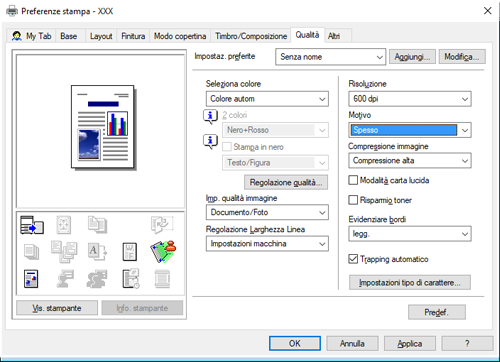Click the greyed banner paper roll icon

[x=163, y=279]
